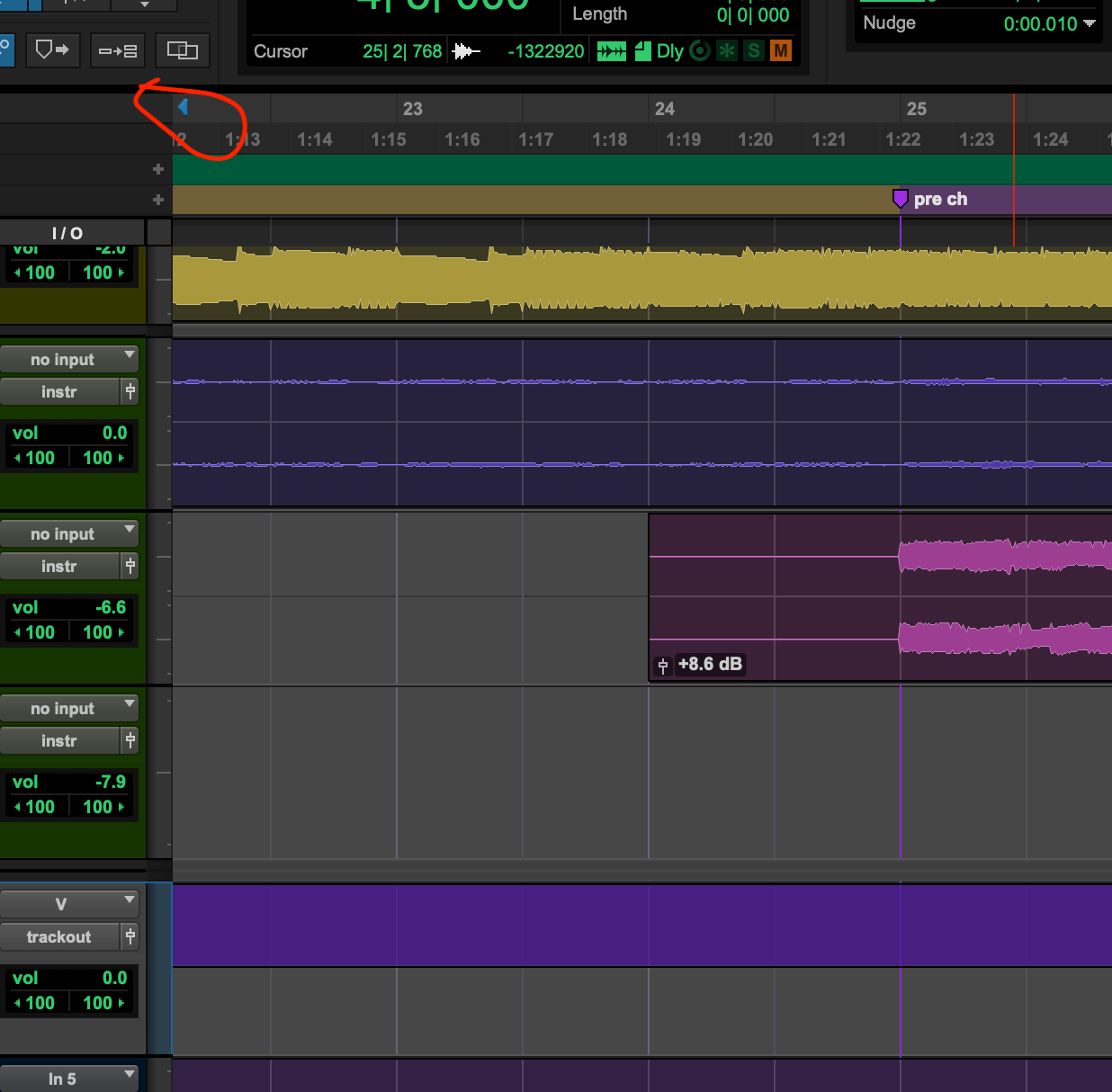Screen dimensions: 1112x1092
Task: Click the Cursor position 25| 2| 768
Action: pyautogui.click(x=402, y=51)
